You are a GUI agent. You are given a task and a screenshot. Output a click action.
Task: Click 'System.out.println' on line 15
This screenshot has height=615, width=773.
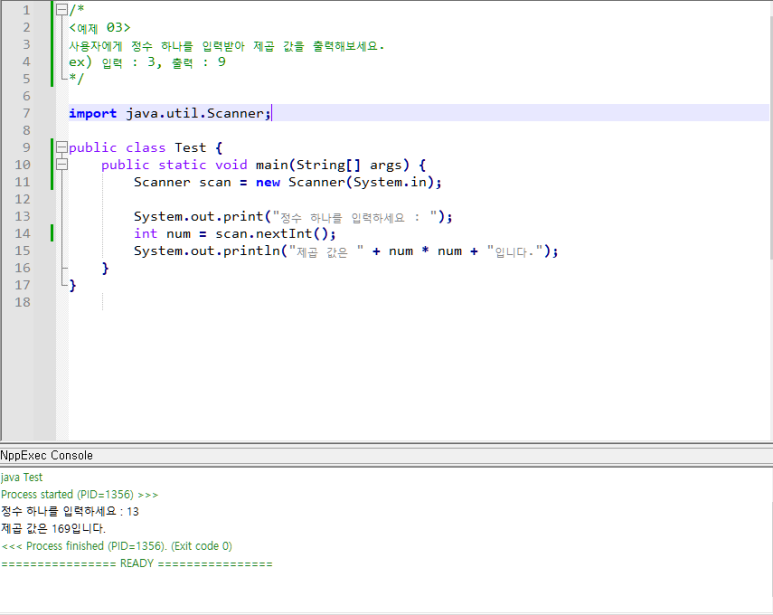[207, 251]
